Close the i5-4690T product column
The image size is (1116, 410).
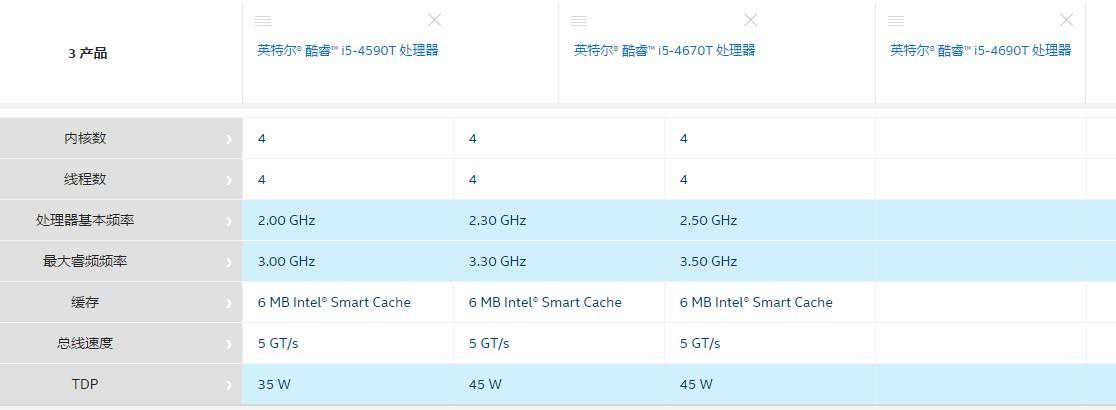click(x=1066, y=20)
